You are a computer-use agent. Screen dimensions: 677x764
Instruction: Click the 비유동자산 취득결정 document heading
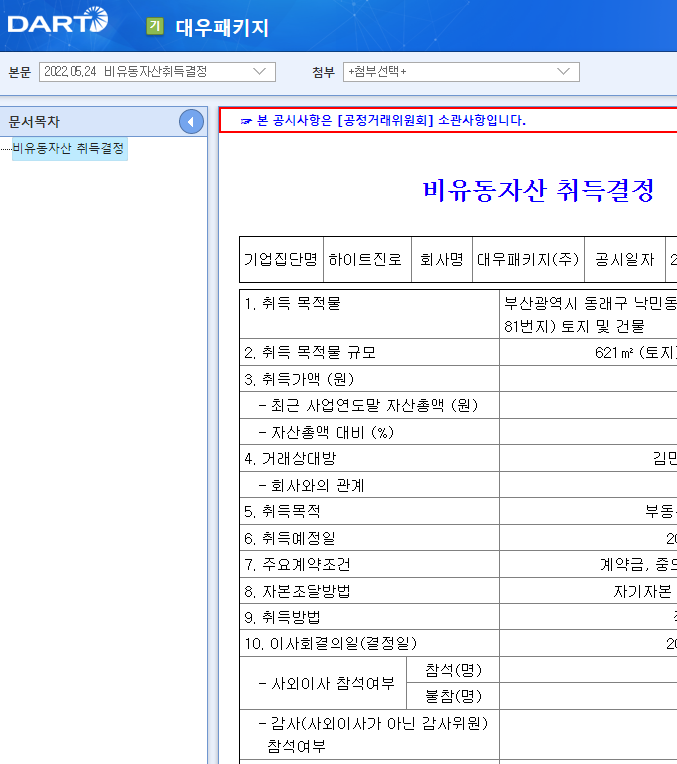click(538, 190)
